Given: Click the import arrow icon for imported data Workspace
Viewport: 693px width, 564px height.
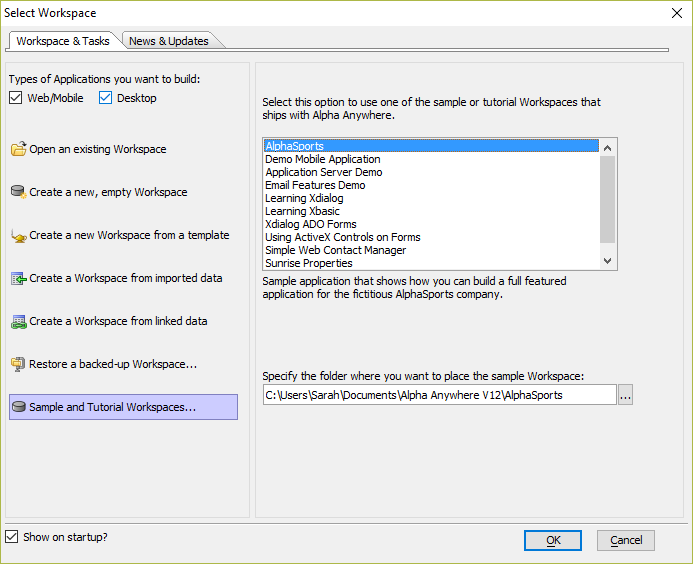Looking at the screenshot, I should pyautogui.click(x=19, y=278).
